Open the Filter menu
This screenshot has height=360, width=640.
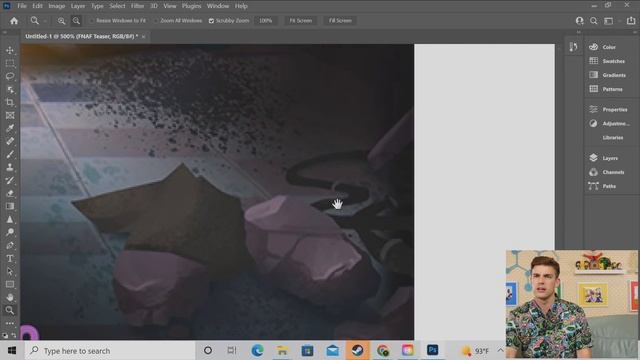(x=138, y=6)
